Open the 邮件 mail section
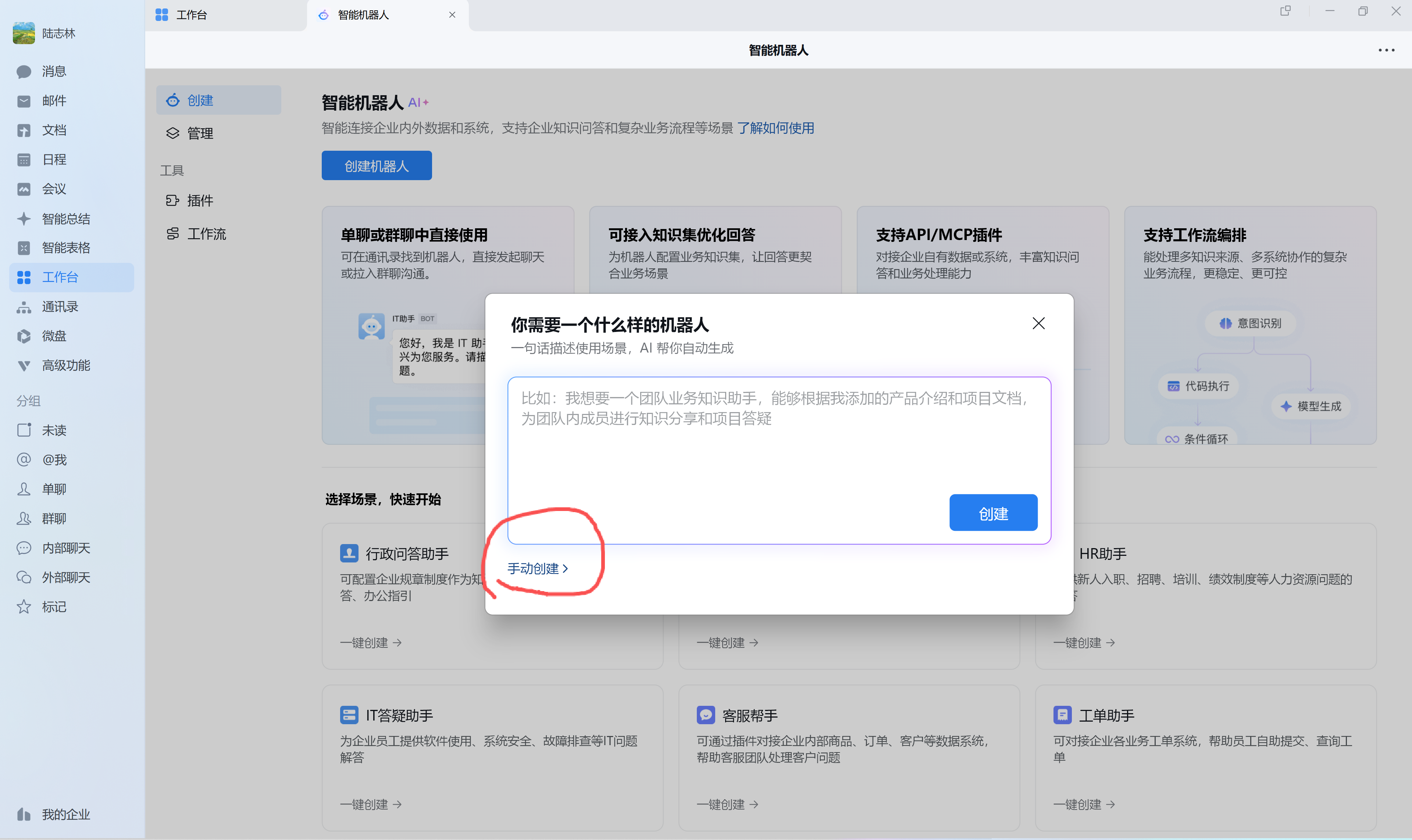1412x840 pixels. (71, 101)
